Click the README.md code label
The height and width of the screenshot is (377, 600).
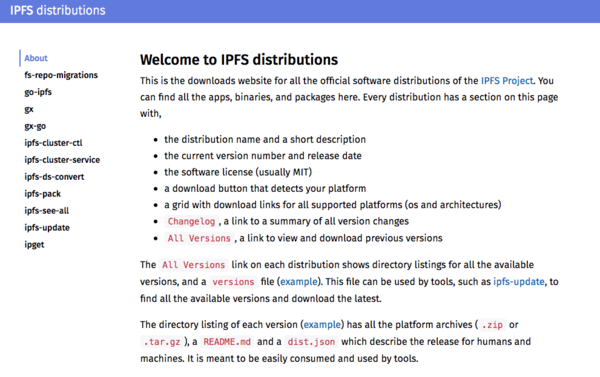[227, 342]
